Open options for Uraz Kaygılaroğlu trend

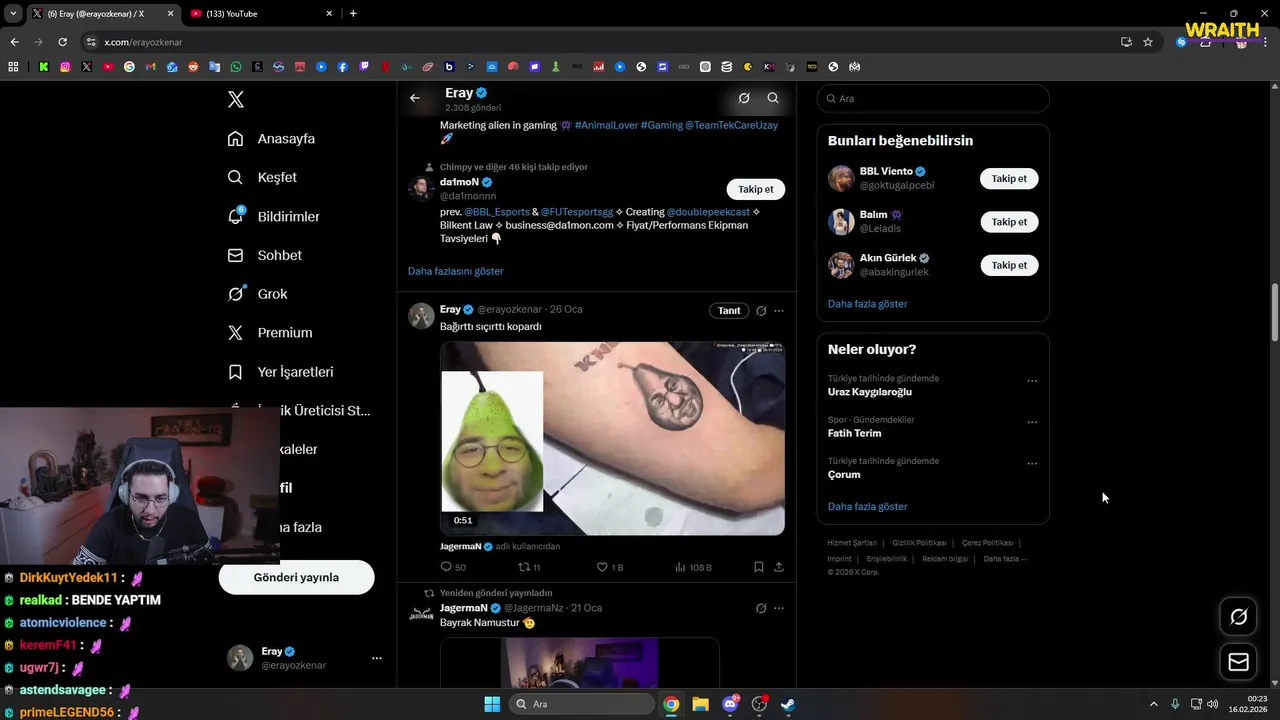click(x=1032, y=381)
